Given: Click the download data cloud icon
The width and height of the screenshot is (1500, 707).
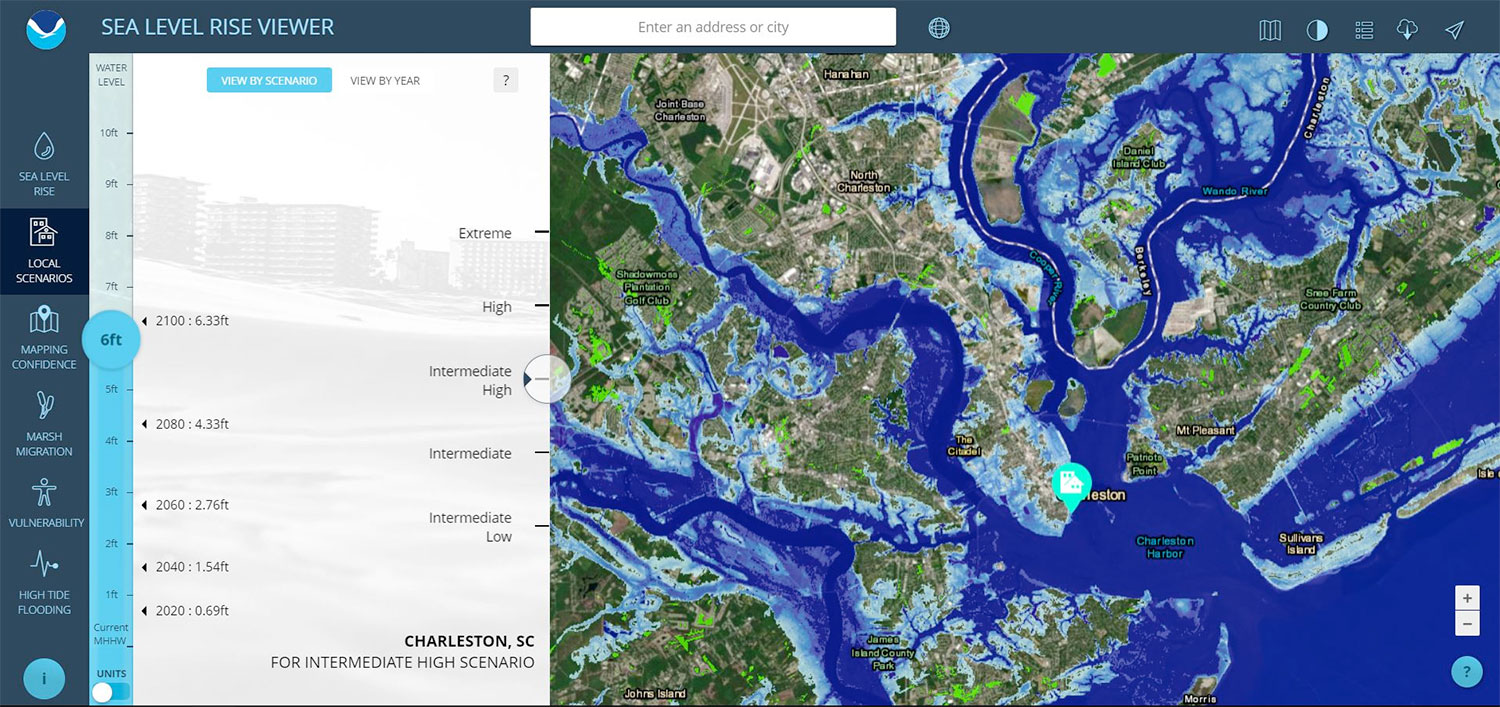Looking at the screenshot, I should [1408, 30].
